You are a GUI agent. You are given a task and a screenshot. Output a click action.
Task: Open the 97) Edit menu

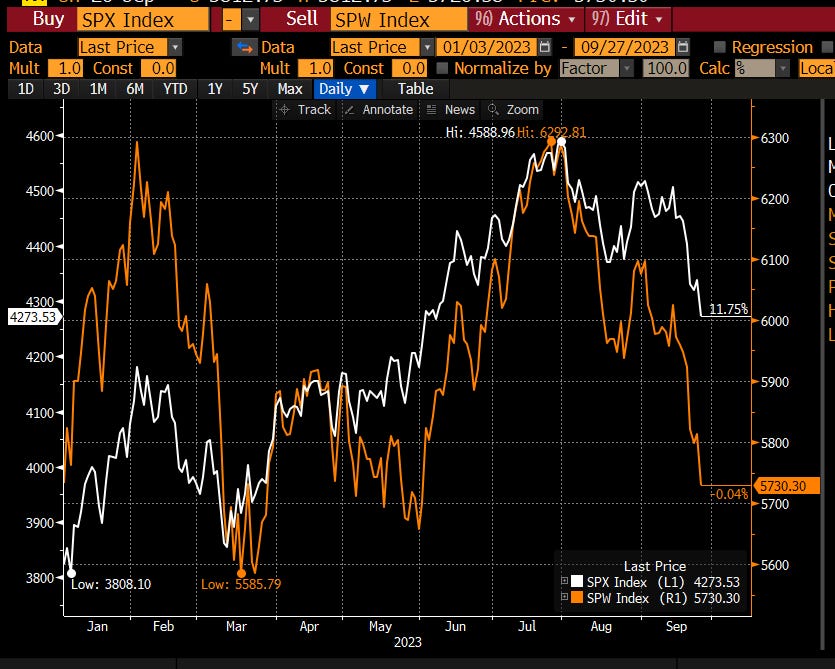[x=627, y=19]
